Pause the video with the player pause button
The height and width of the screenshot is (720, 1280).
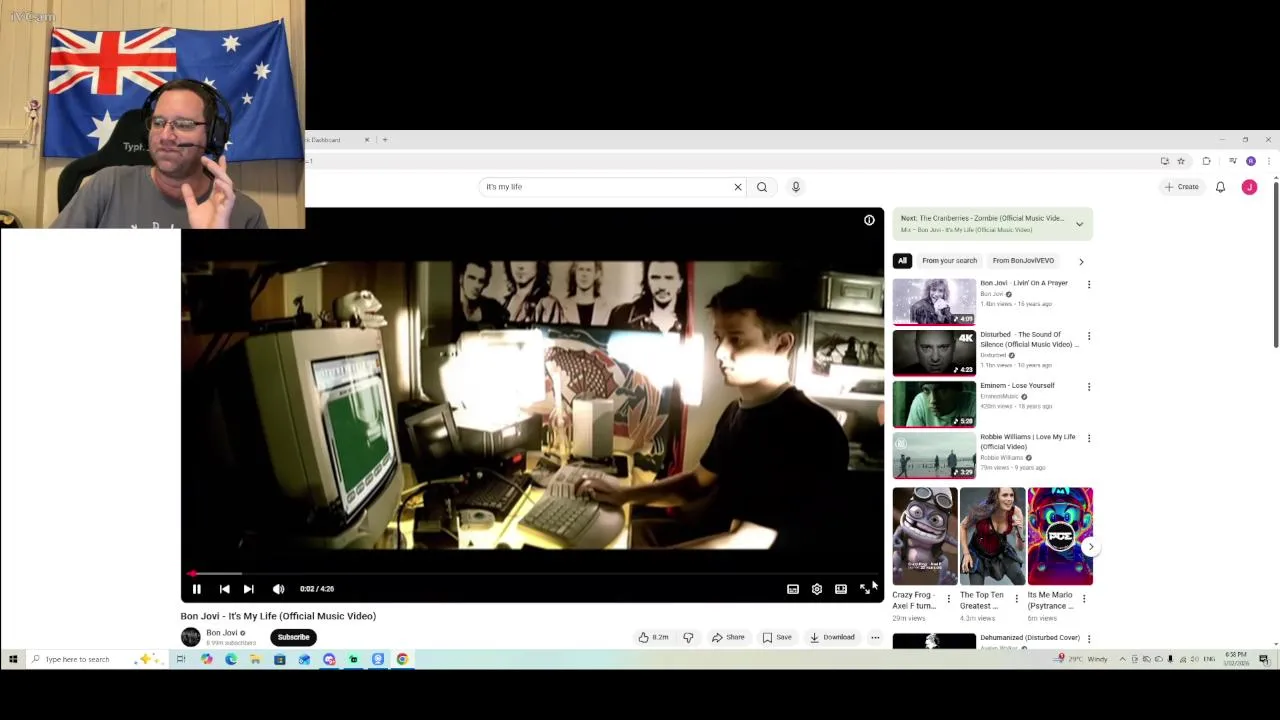tap(197, 589)
